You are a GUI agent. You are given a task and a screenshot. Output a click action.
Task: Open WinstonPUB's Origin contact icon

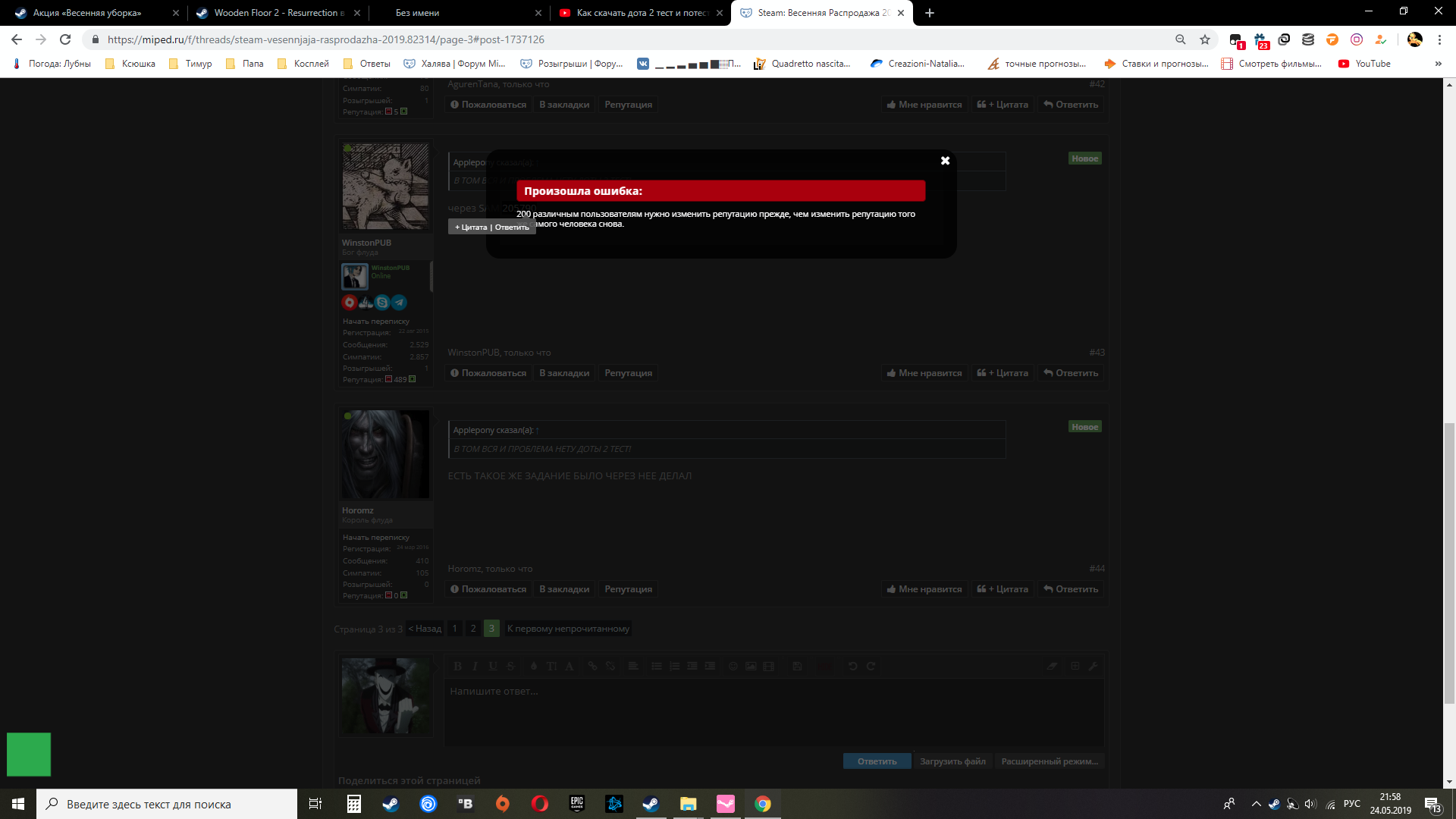pyautogui.click(x=350, y=303)
